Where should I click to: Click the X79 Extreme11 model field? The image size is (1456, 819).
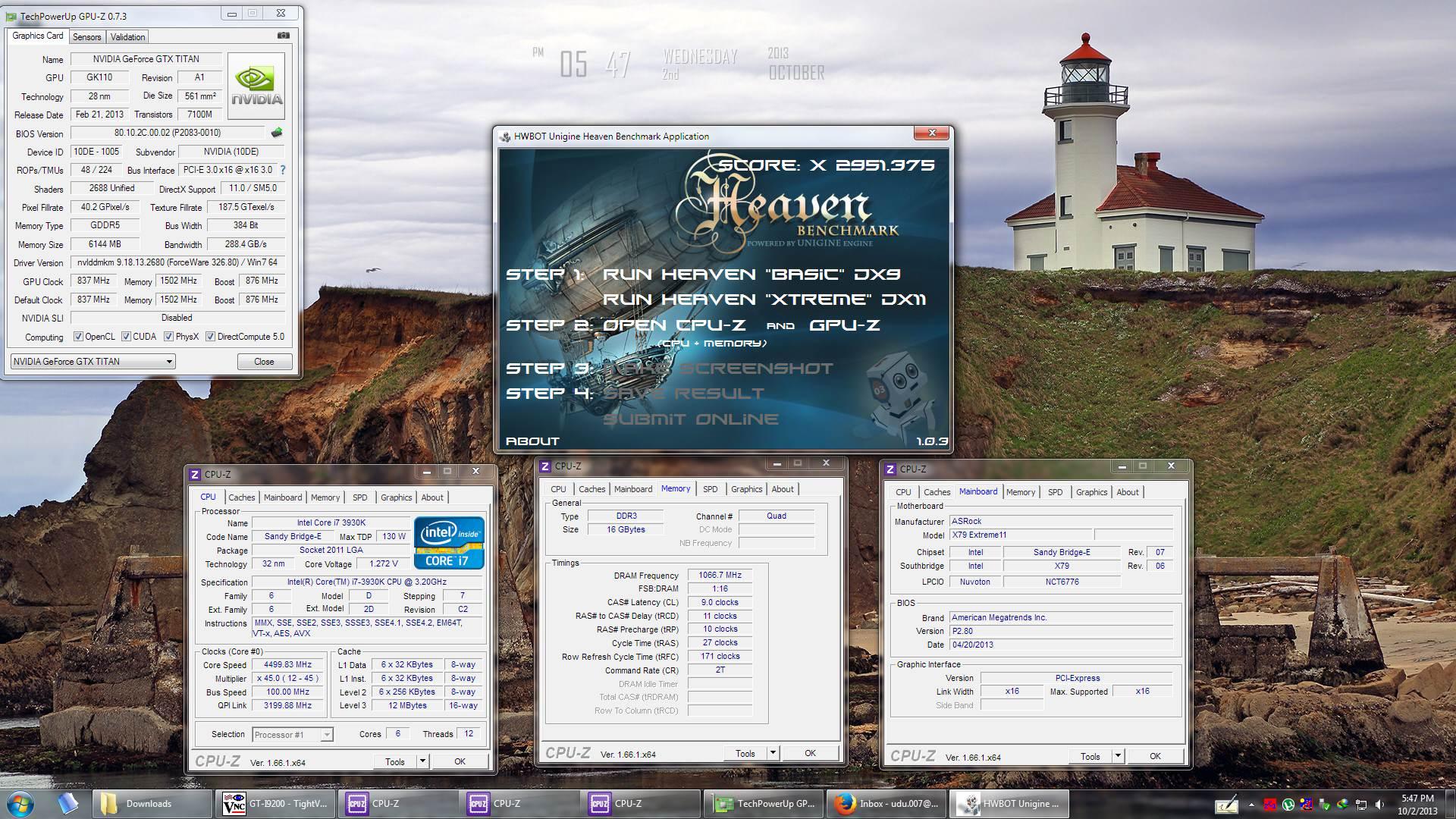1021,535
